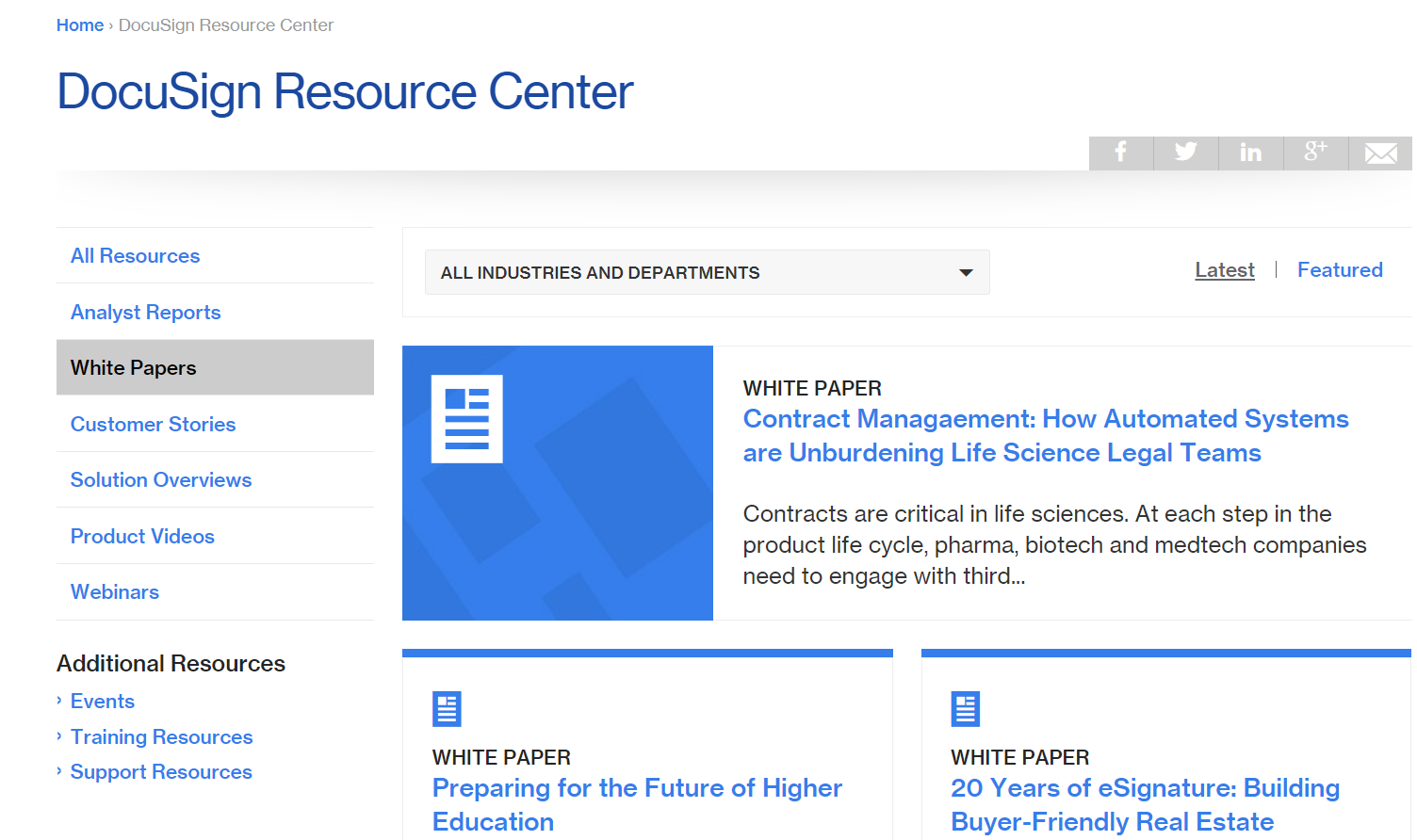Open Support Resources link
Image resolution: width=1417 pixels, height=840 pixels.
pyautogui.click(x=160, y=771)
